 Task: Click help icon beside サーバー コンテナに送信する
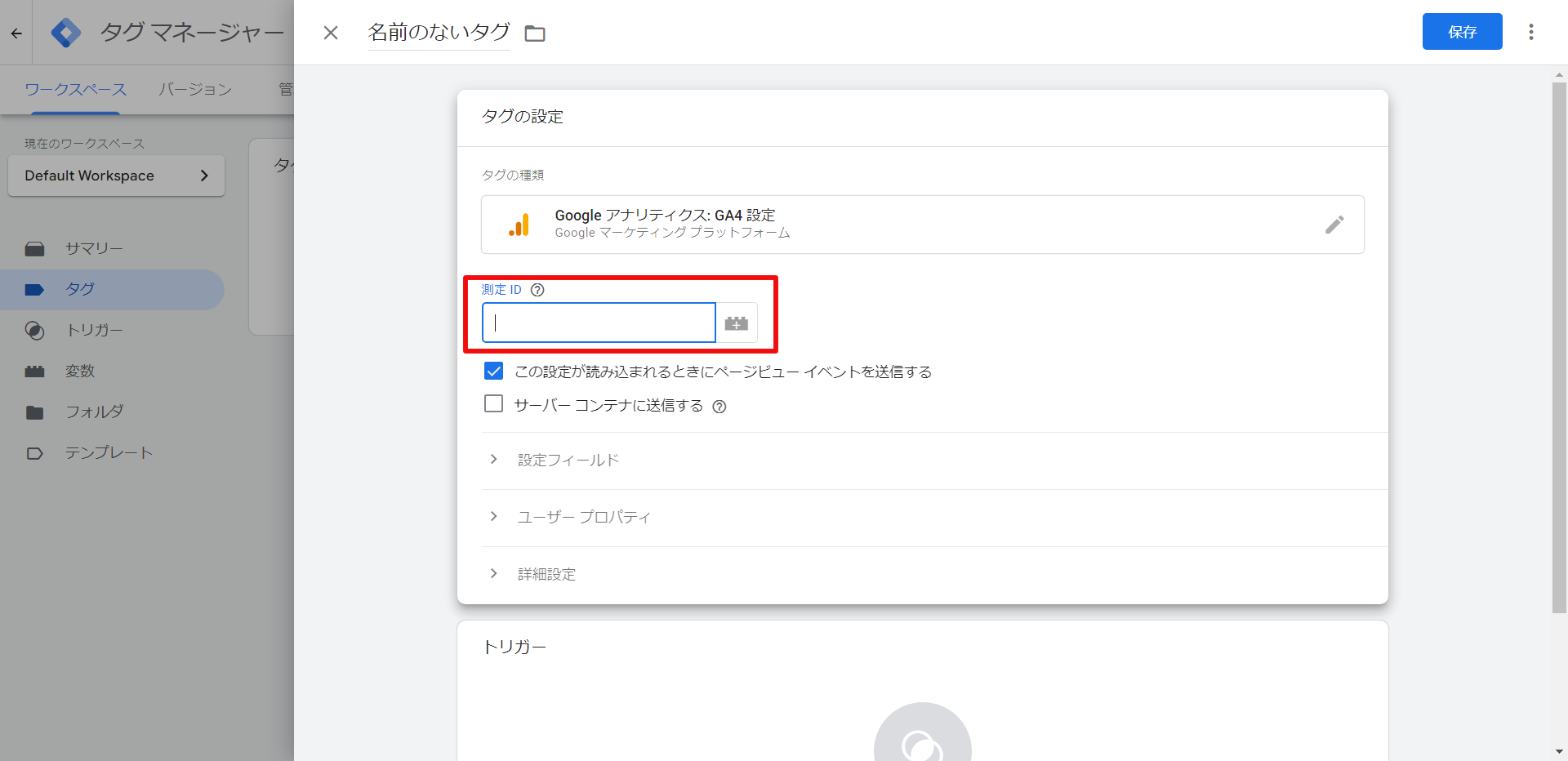point(719,407)
